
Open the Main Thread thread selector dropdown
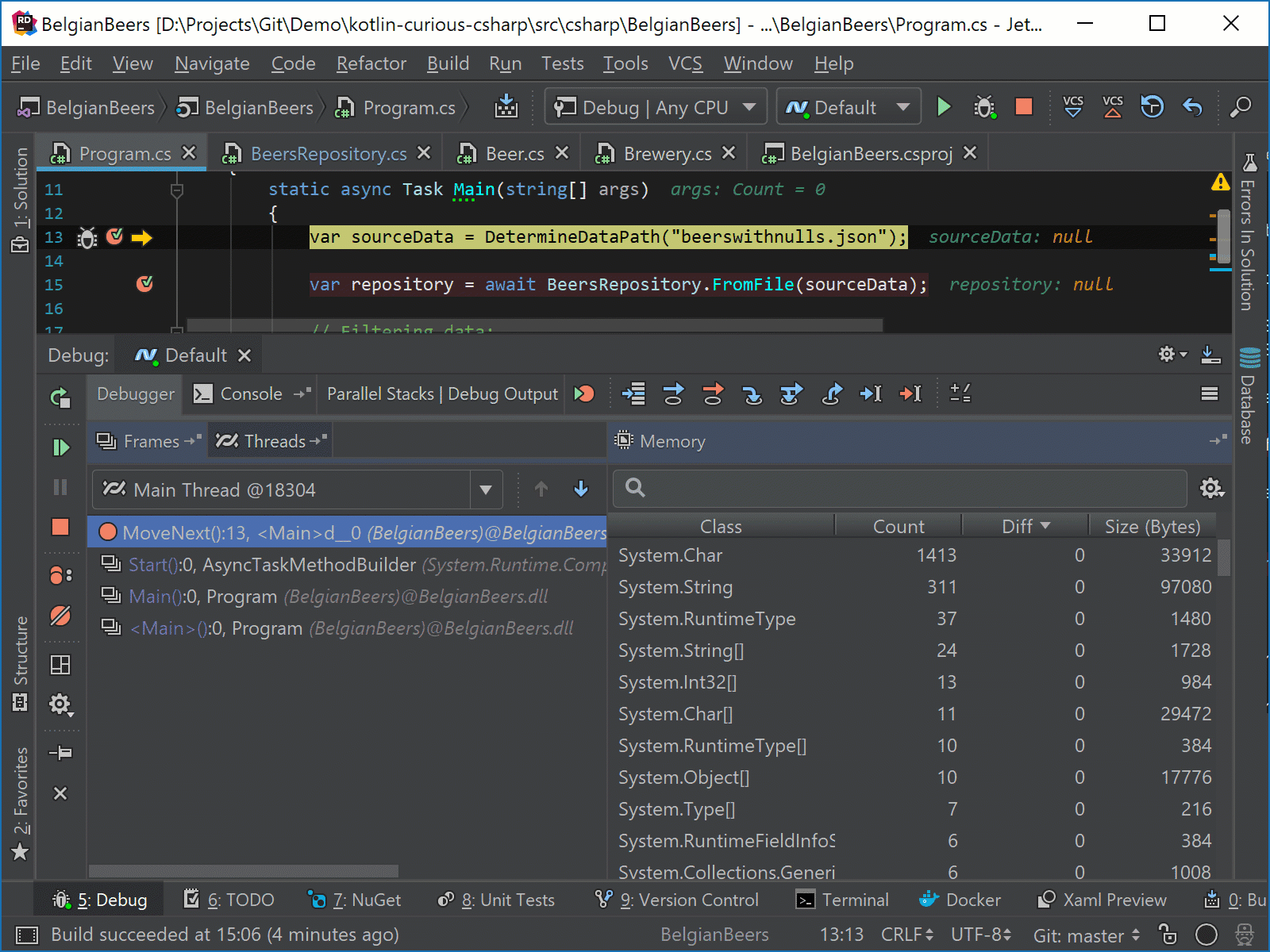[485, 489]
